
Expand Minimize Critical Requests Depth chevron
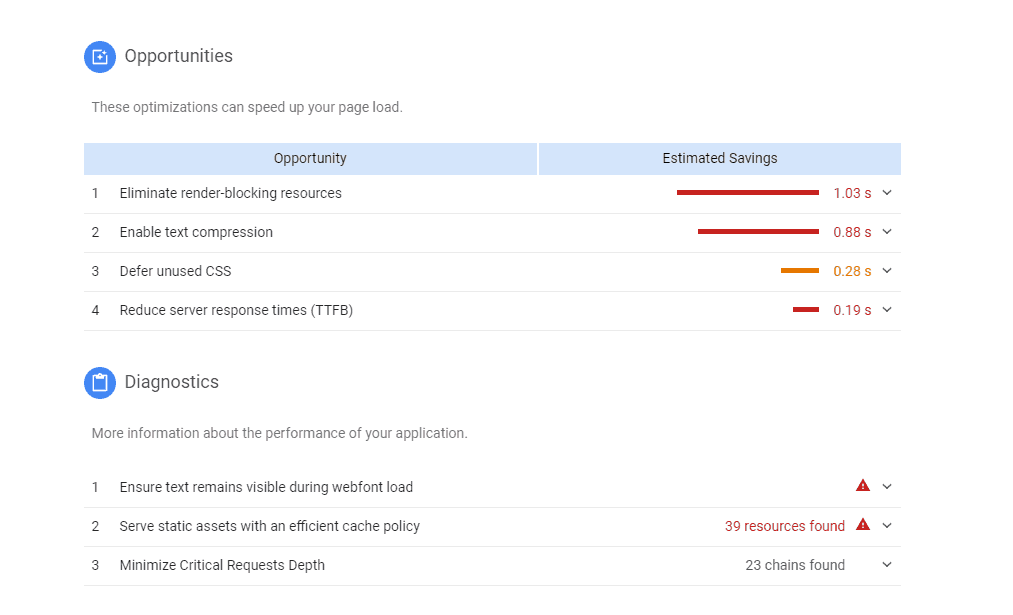pyautogui.click(x=887, y=565)
